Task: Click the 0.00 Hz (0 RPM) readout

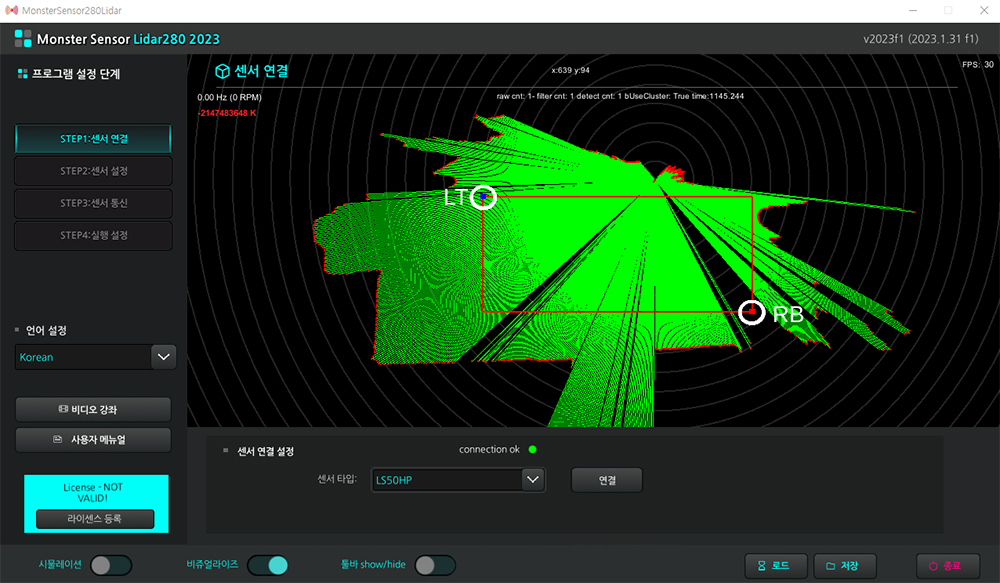Action: (x=230, y=97)
